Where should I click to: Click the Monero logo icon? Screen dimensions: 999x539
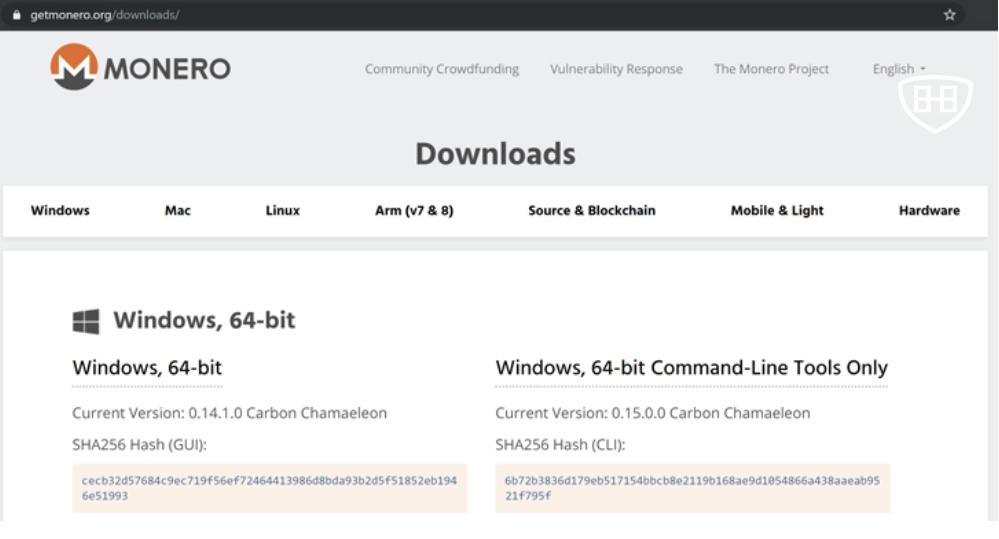(x=74, y=67)
